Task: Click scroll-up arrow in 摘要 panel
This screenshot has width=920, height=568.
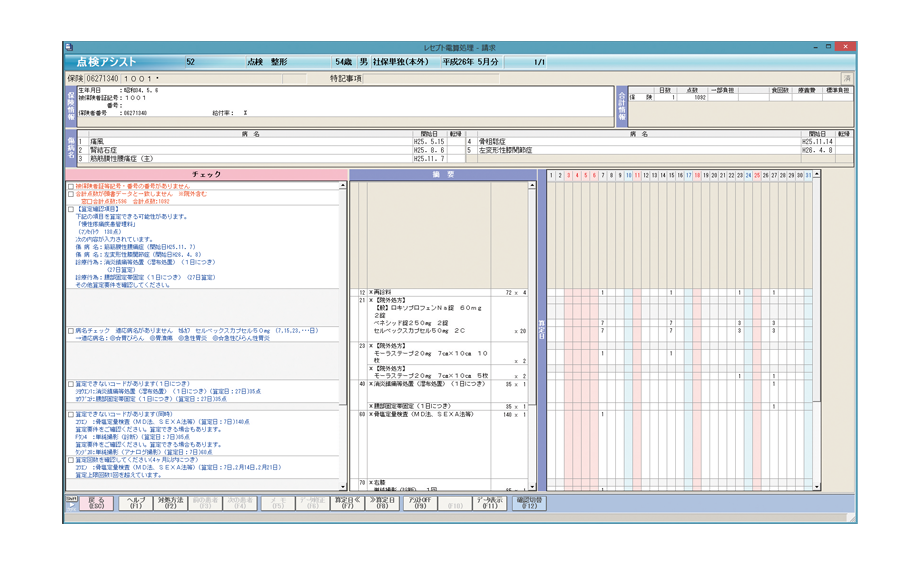Action: (532, 186)
